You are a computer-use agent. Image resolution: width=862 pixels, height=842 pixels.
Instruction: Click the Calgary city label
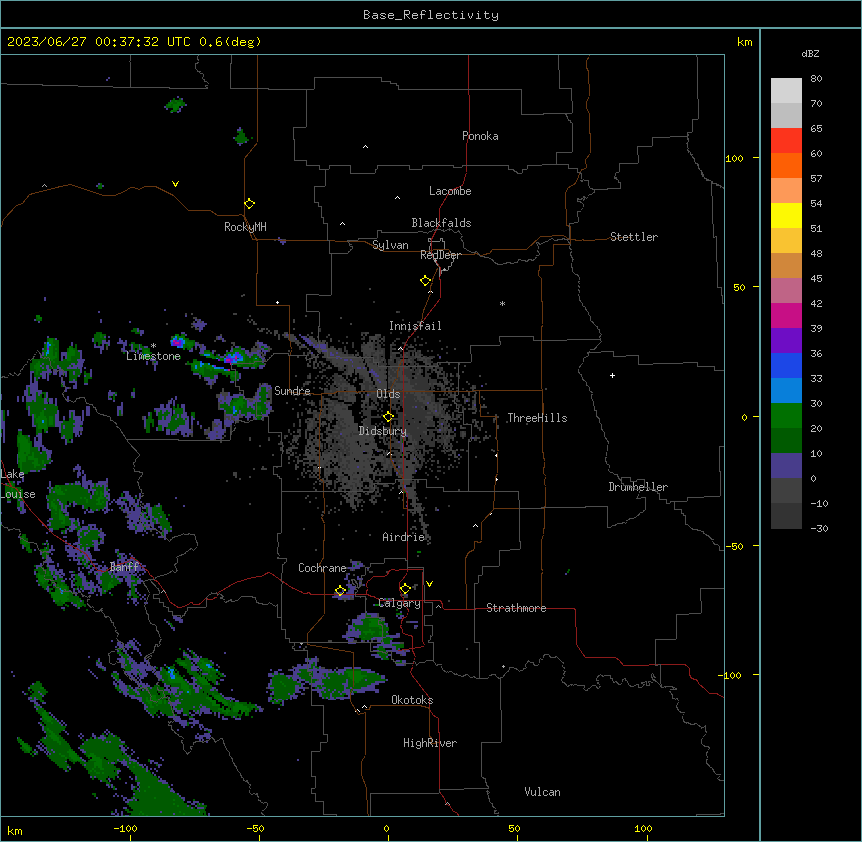click(400, 603)
